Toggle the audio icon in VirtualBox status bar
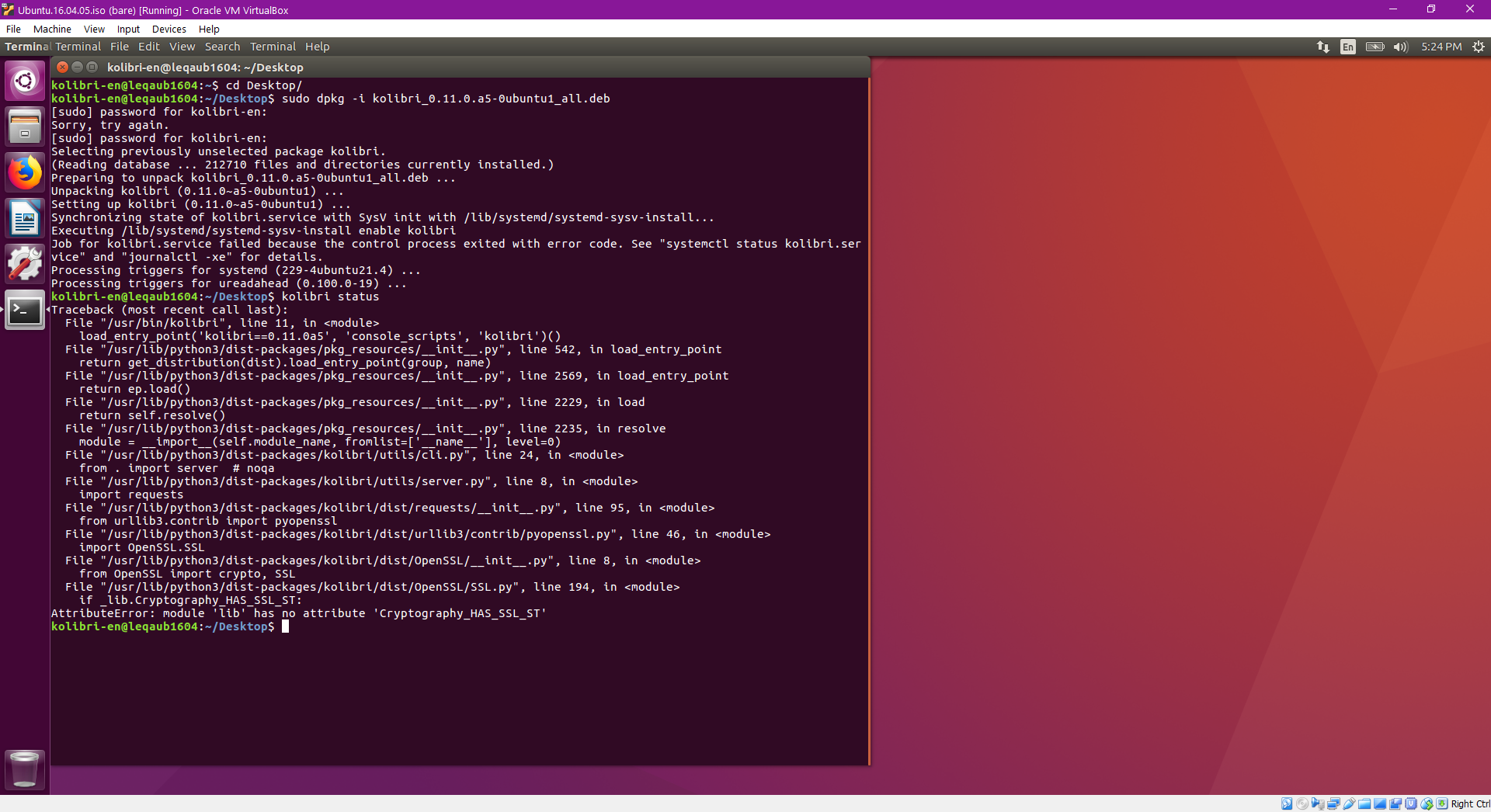This screenshot has width=1491, height=812. click(1319, 803)
